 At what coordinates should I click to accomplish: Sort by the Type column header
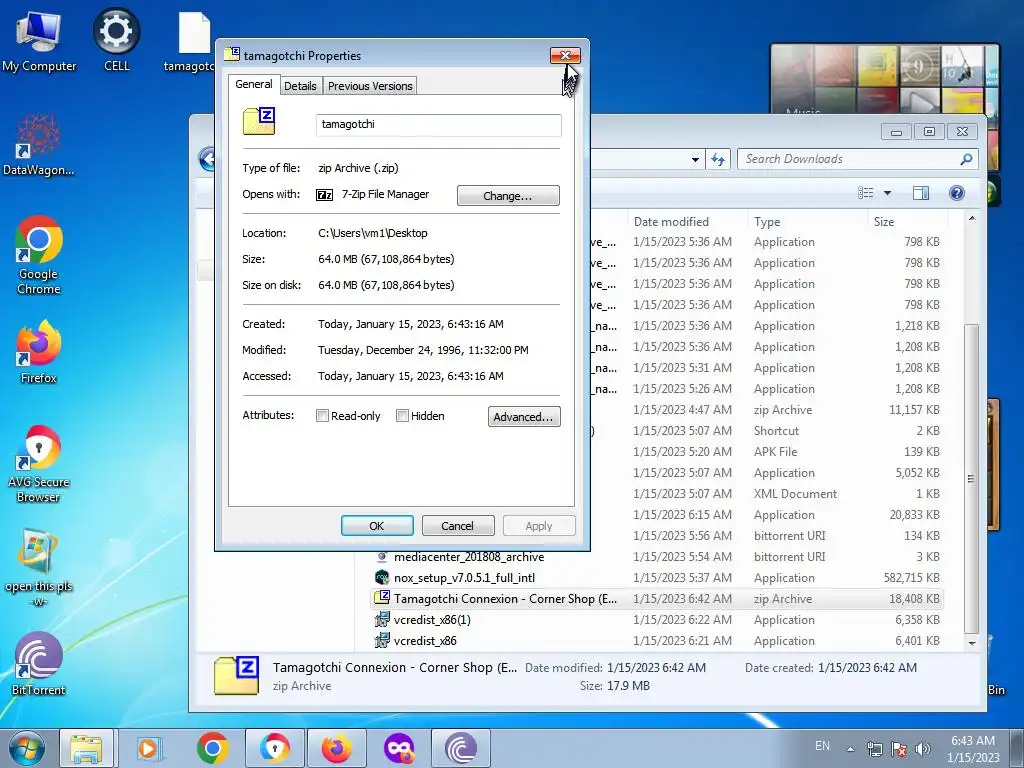[x=807, y=221]
